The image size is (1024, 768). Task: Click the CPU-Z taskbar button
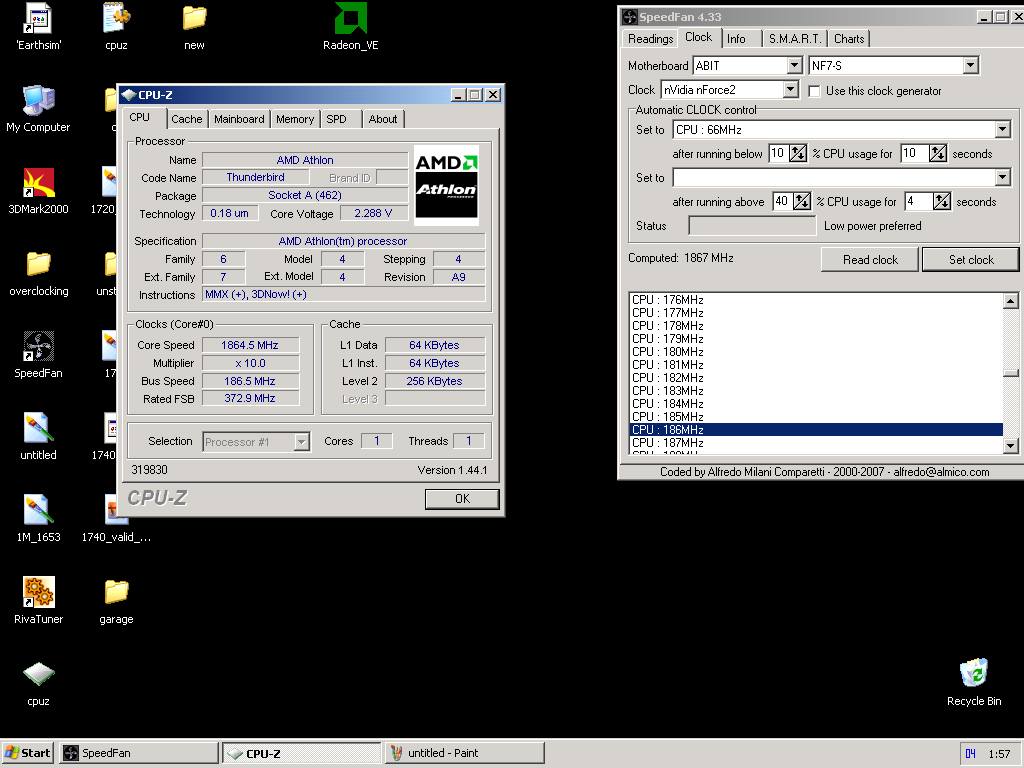(x=302, y=753)
